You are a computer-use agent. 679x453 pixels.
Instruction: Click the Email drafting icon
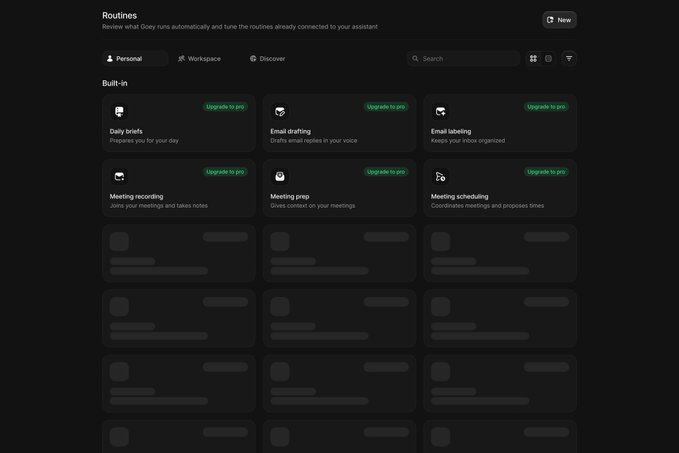280,112
